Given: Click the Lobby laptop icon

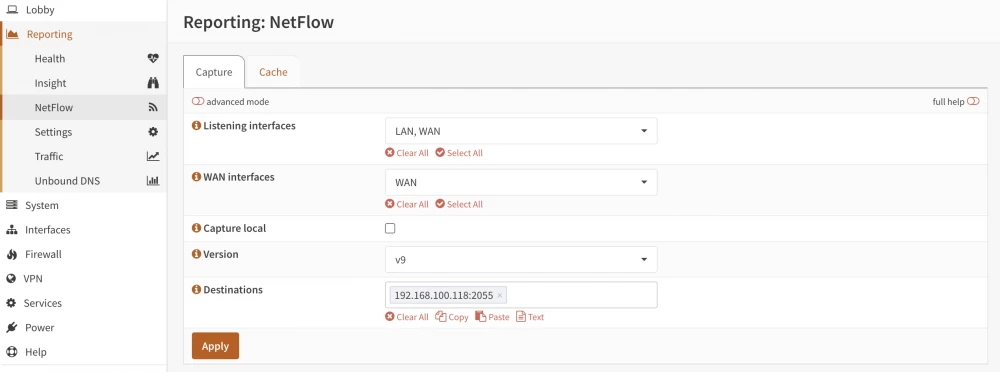Looking at the screenshot, I should point(11,10).
